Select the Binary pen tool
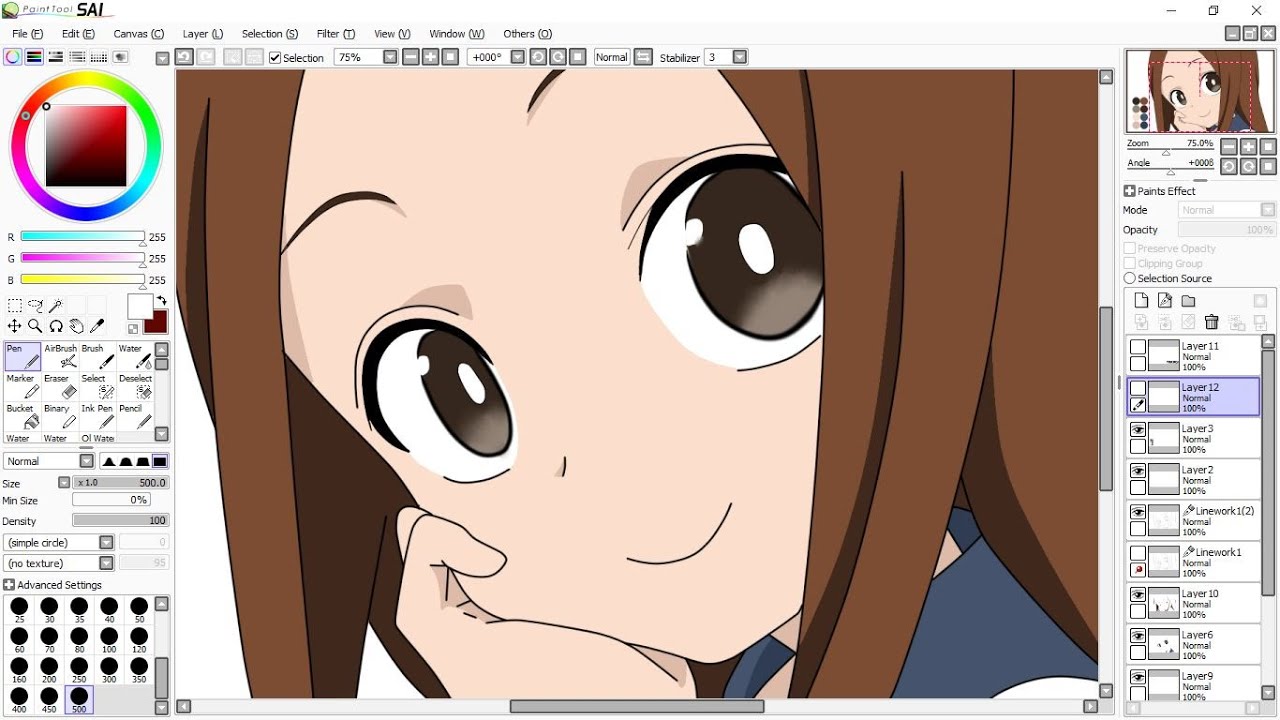Screen dimensions: 1280x720 (x=60, y=417)
